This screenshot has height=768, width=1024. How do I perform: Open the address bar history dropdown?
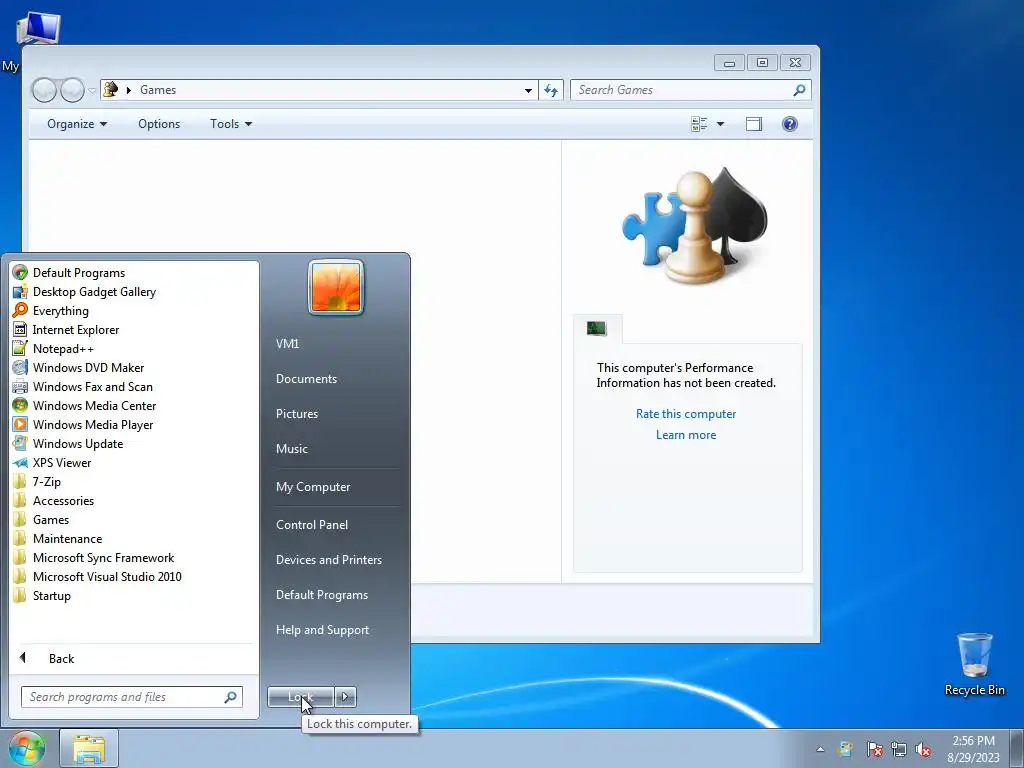click(528, 90)
